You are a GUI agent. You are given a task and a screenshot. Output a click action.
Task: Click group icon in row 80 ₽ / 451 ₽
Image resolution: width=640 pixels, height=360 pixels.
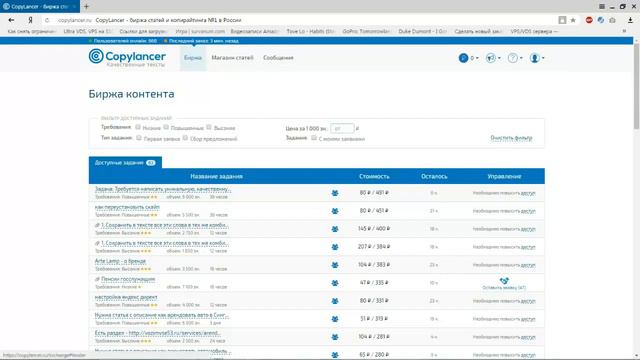(335, 211)
